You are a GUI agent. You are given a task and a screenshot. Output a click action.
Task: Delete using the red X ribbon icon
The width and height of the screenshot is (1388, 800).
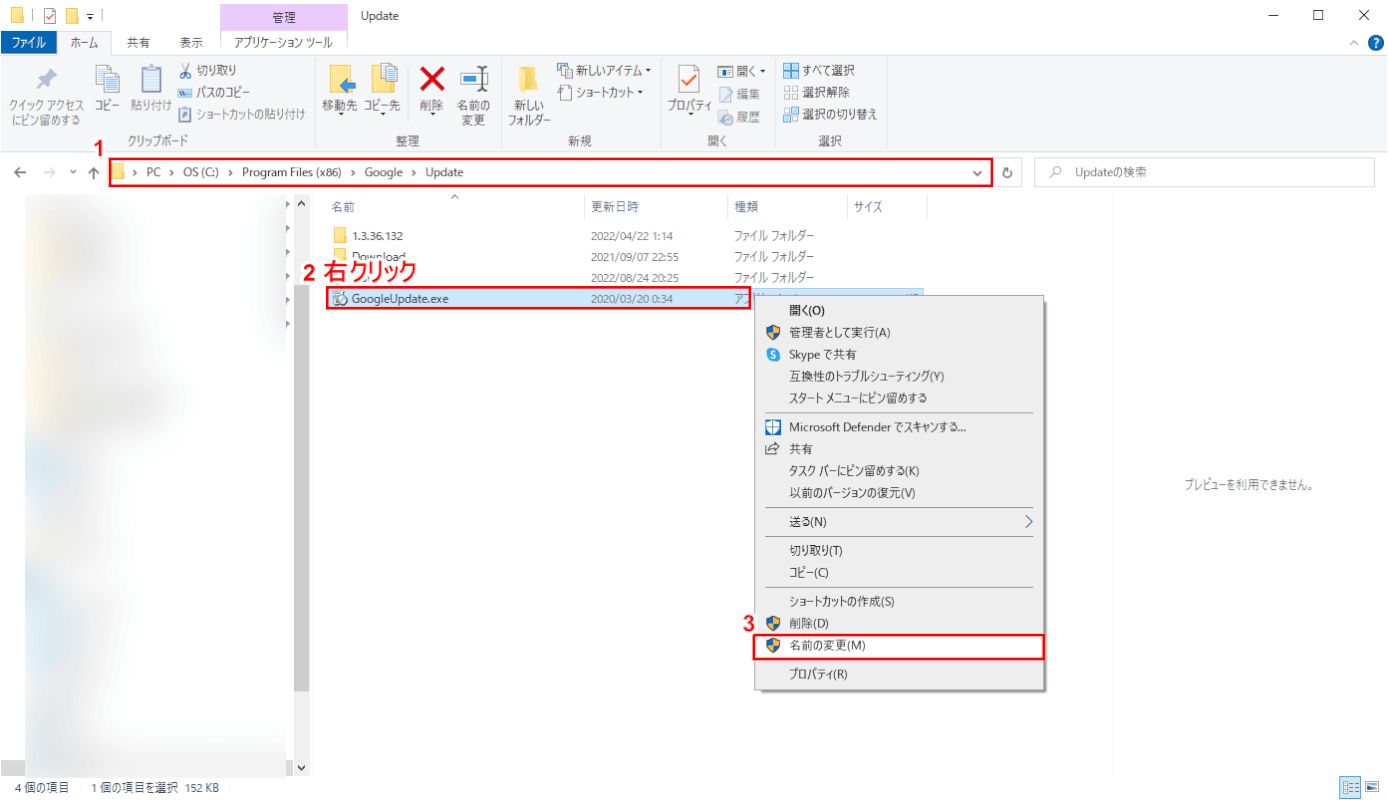point(432,92)
